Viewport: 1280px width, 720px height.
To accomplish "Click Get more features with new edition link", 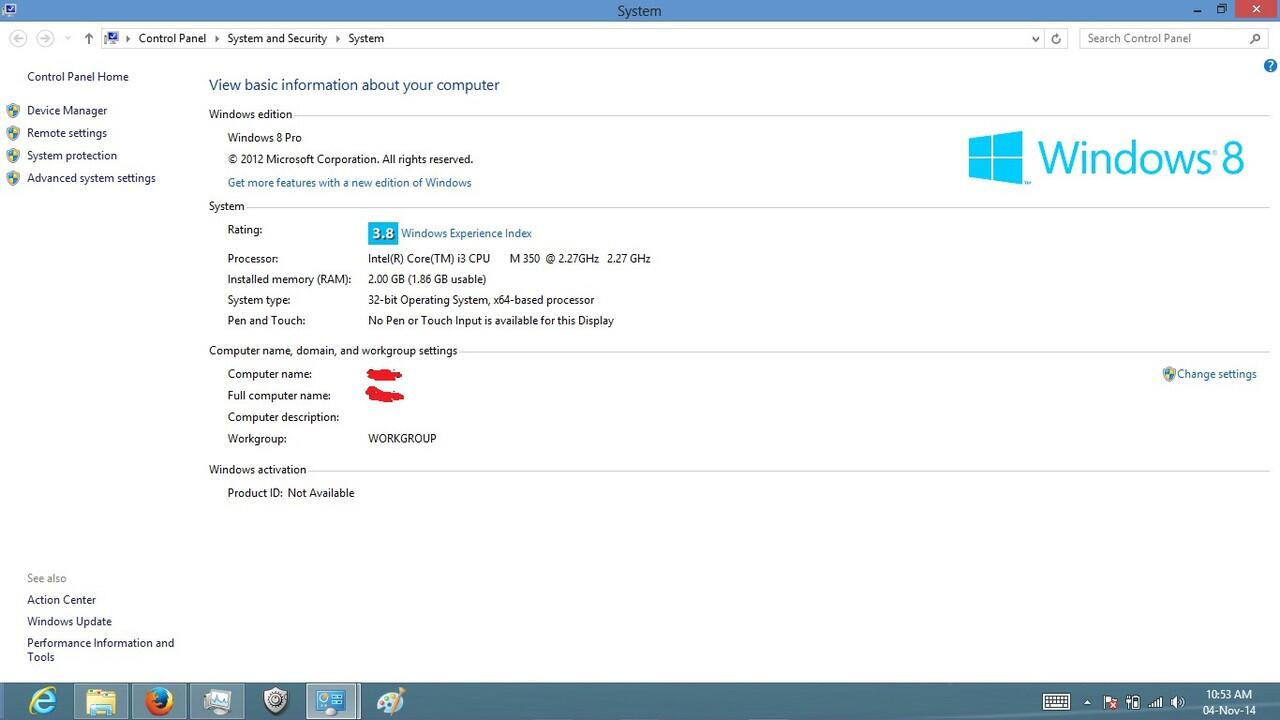I will pos(349,183).
